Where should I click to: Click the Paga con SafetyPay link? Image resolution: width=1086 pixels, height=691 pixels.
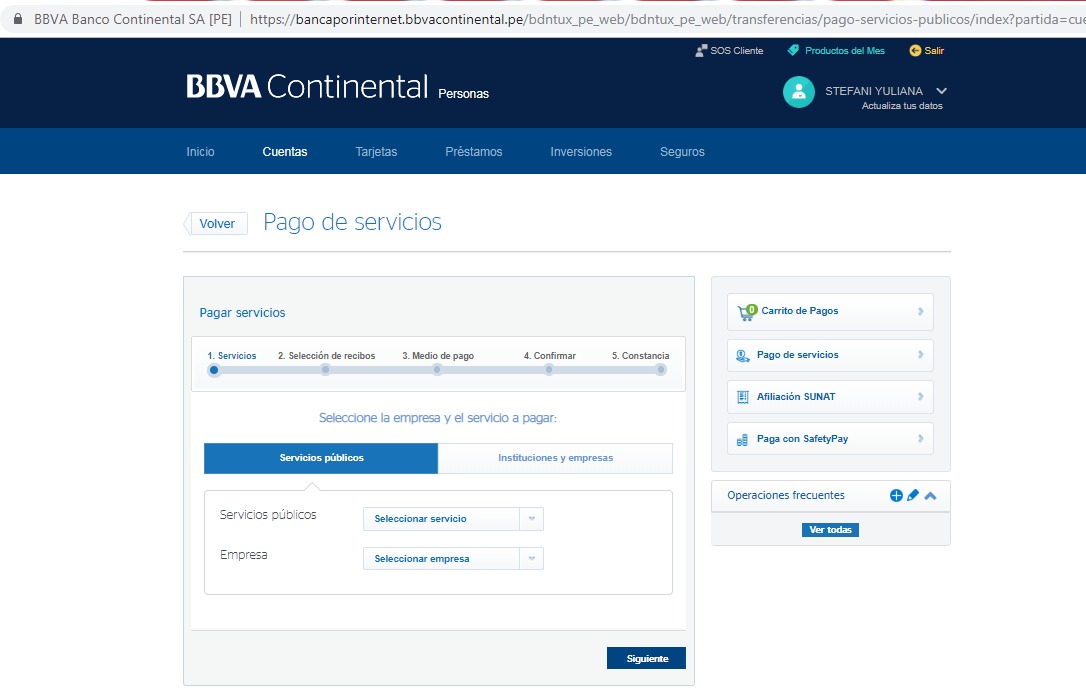(x=802, y=439)
